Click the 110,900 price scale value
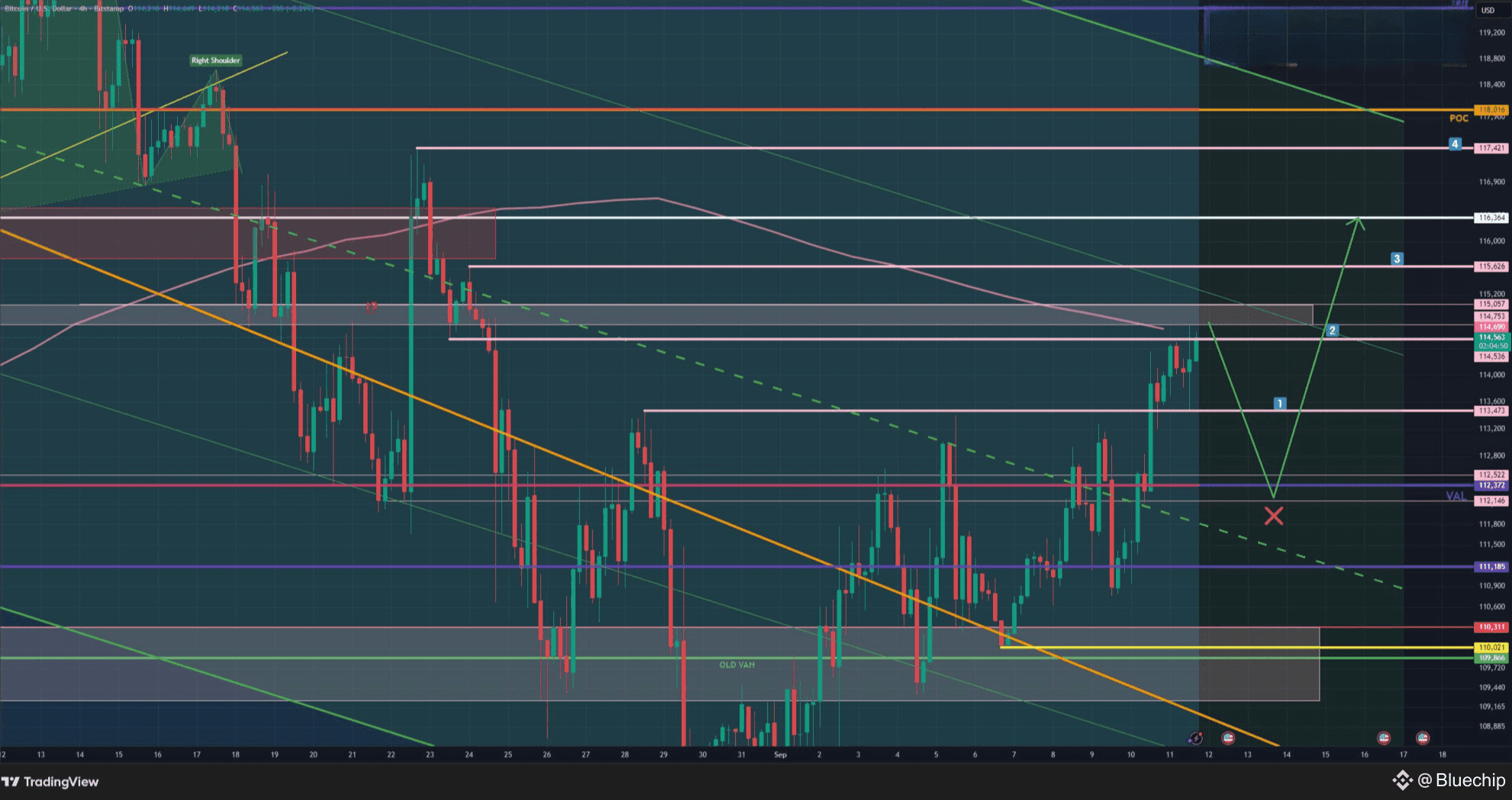 coord(1491,585)
